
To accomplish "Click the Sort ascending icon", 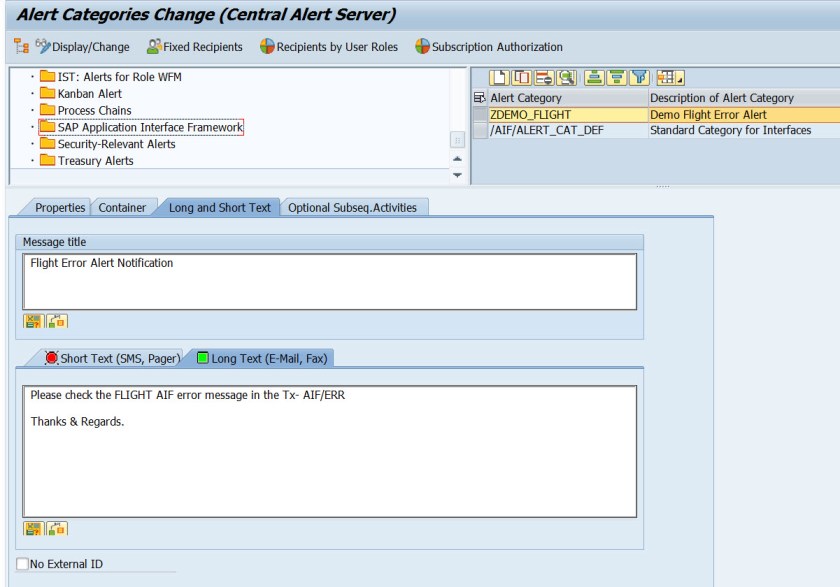I will click(594, 77).
